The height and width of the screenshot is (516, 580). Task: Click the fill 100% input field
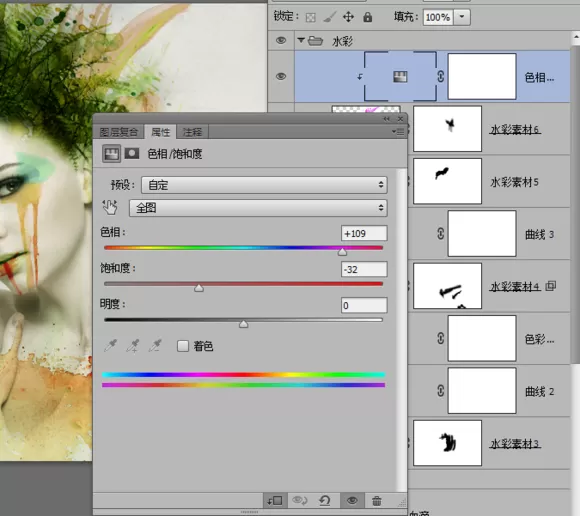tap(438, 17)
